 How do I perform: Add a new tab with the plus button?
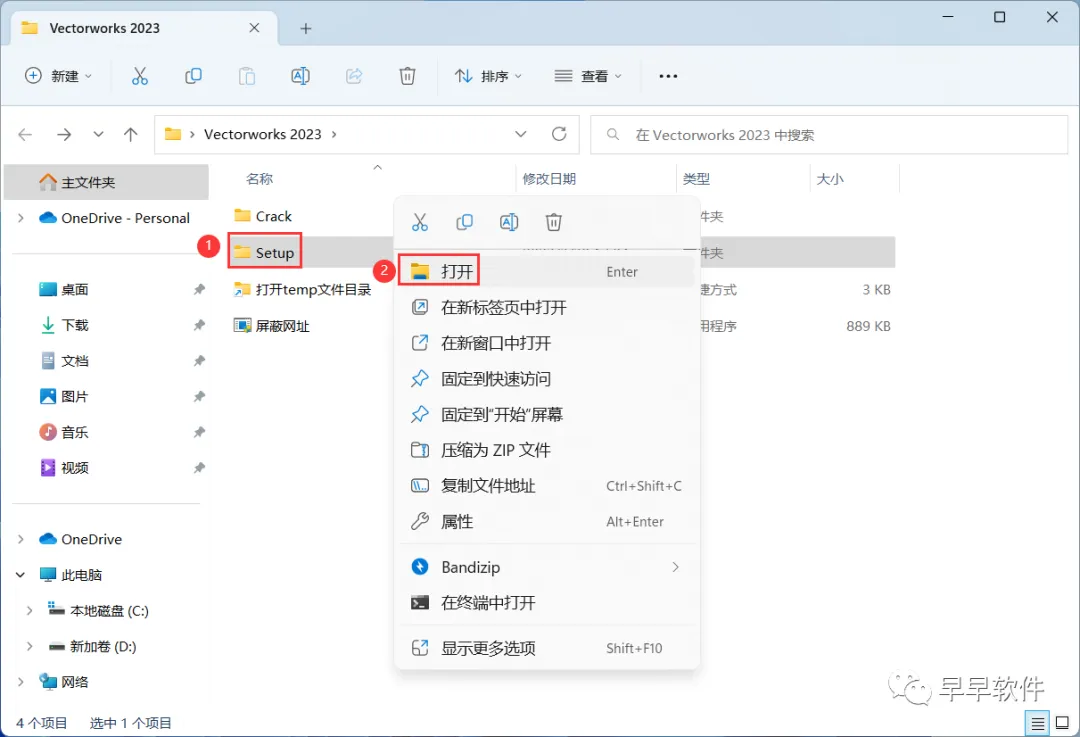pyautogui.click(x=306, y=28)
